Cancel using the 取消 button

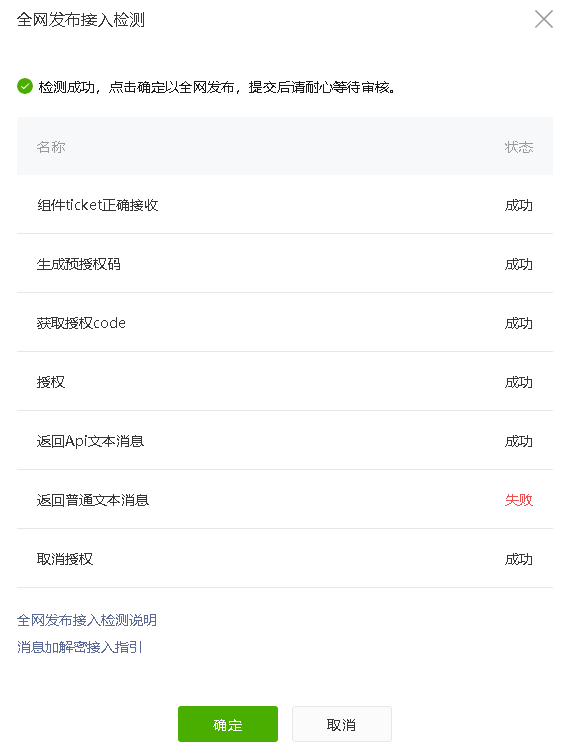341,724
